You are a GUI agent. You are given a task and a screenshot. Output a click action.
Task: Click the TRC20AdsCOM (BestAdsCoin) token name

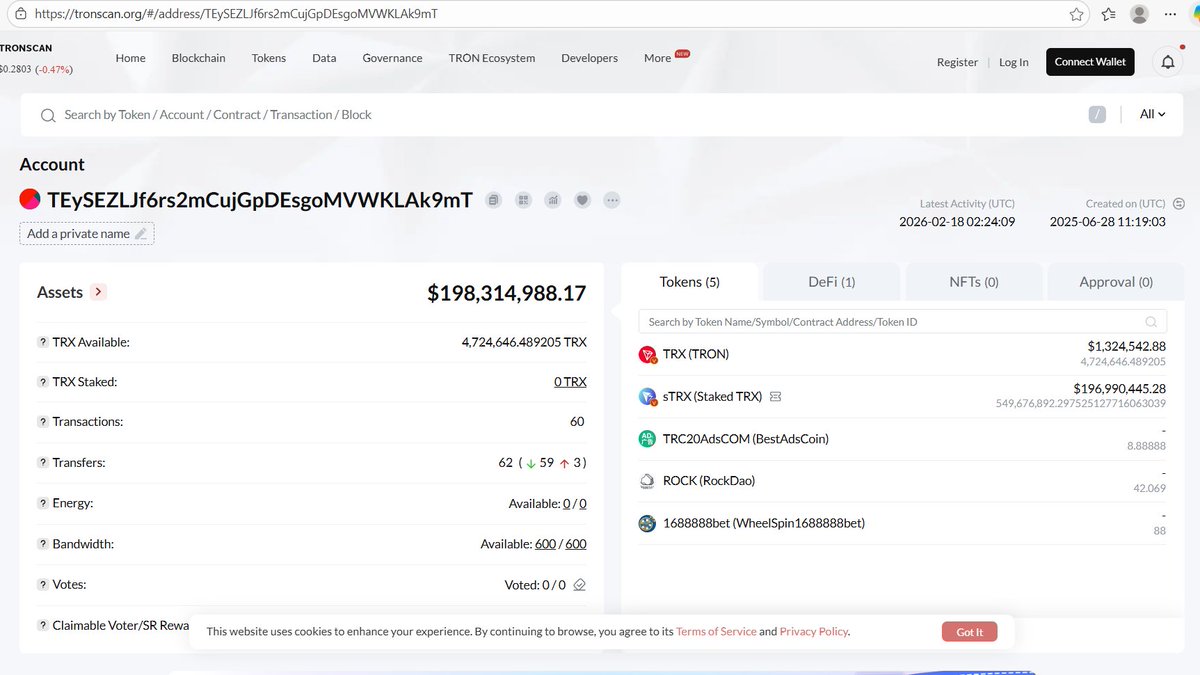[746, 439]
